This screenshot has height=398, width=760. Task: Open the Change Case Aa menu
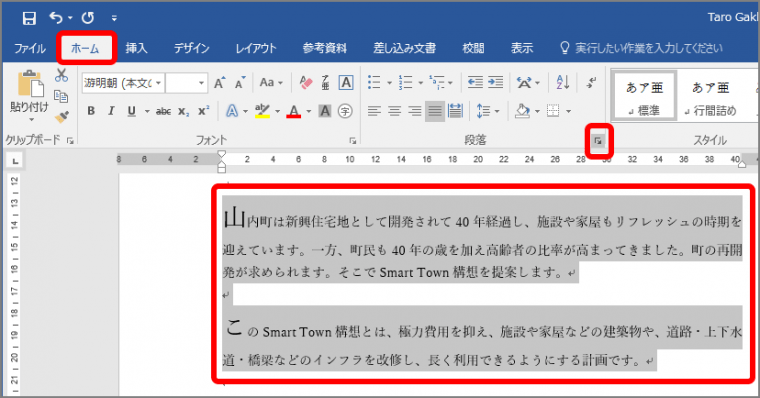point(271,83)
